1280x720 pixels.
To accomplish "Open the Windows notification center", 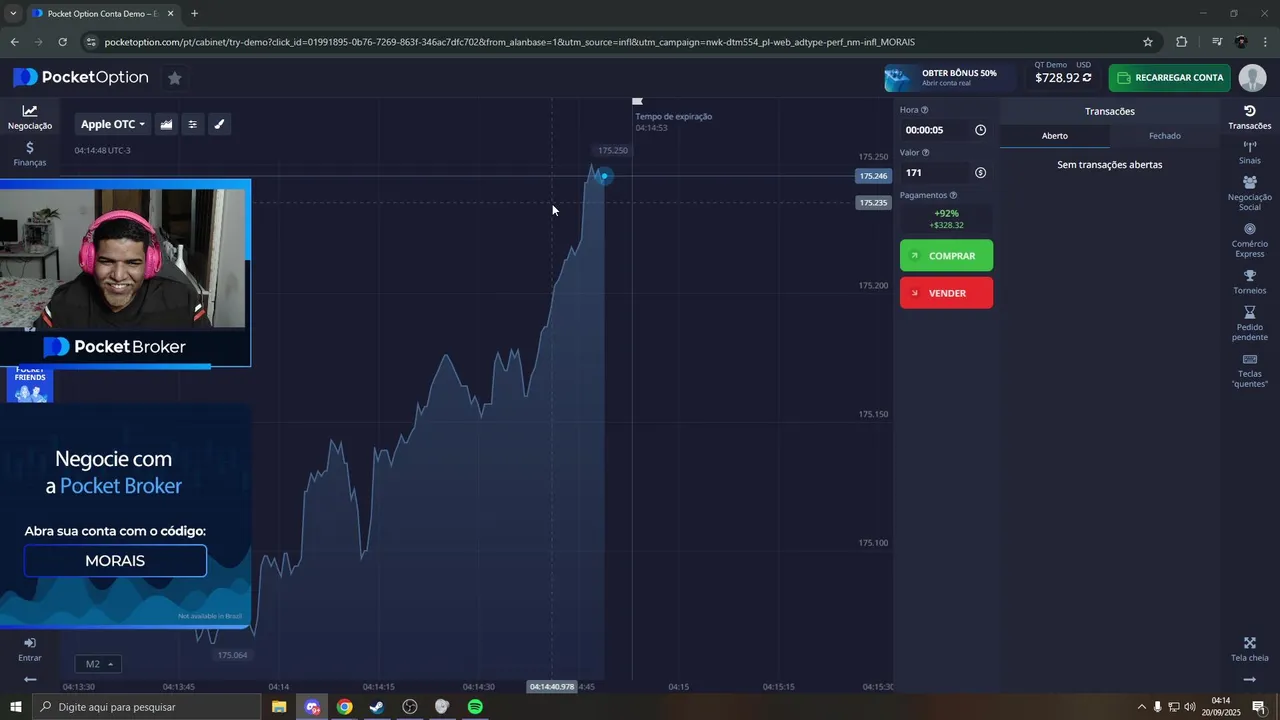I will [x=1259, y=707].
